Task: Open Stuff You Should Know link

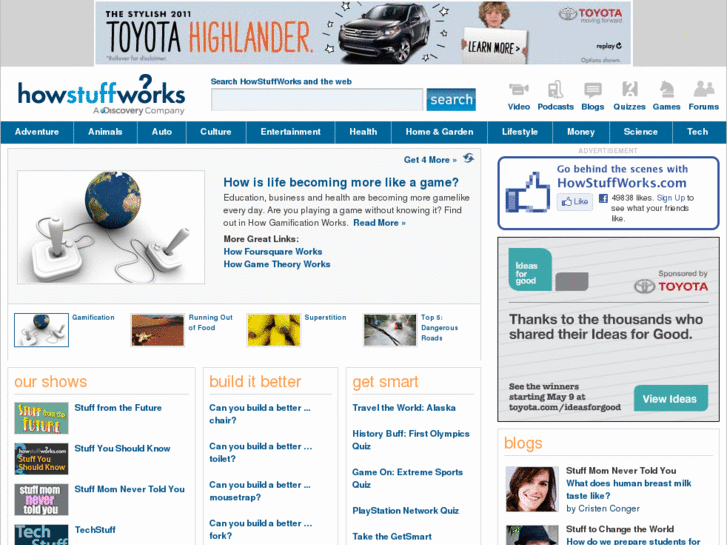Action: [122, 449]
